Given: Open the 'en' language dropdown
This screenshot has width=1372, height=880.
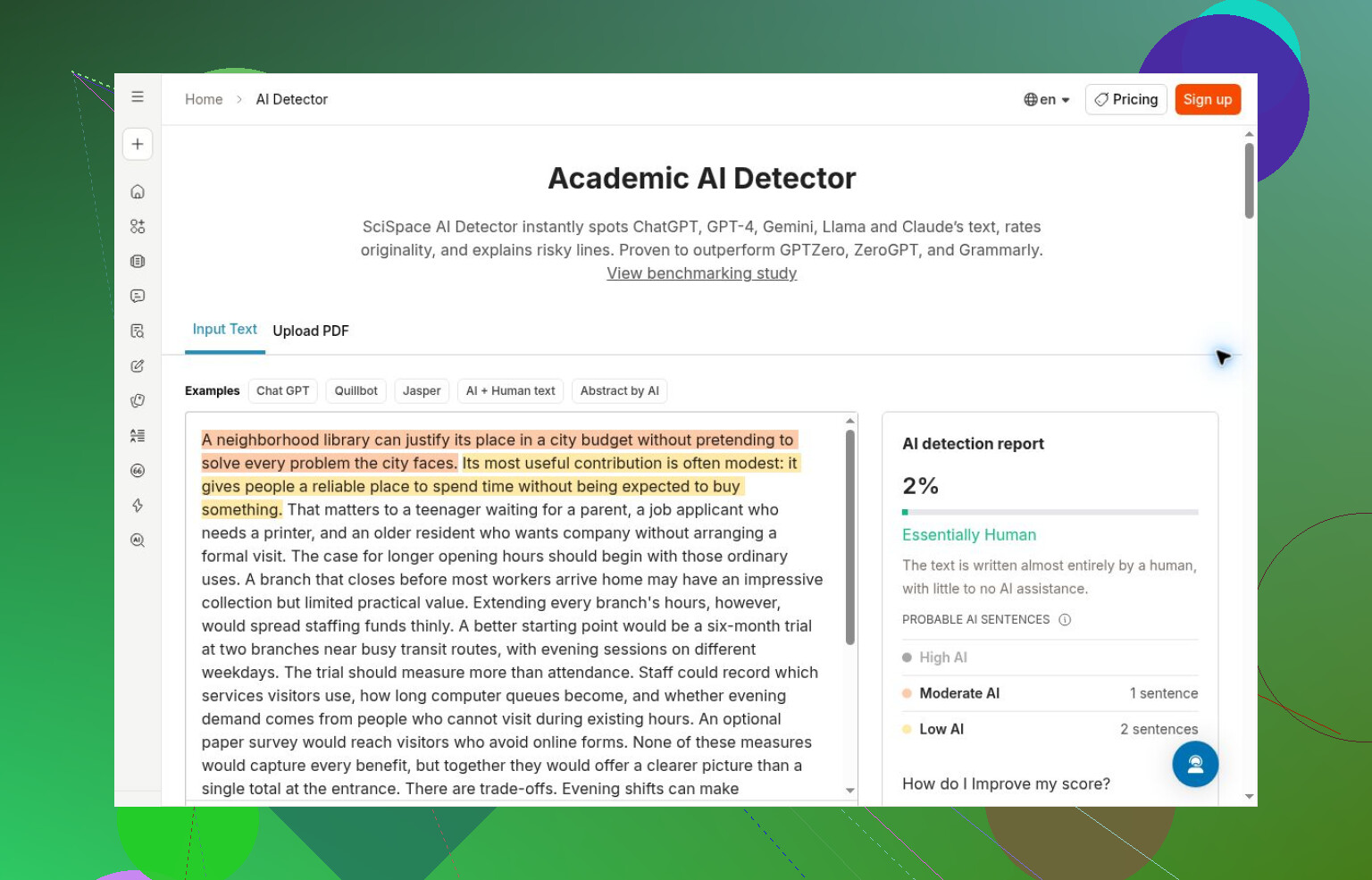Looking at the screenshot, I should [x=1047, y=99].
